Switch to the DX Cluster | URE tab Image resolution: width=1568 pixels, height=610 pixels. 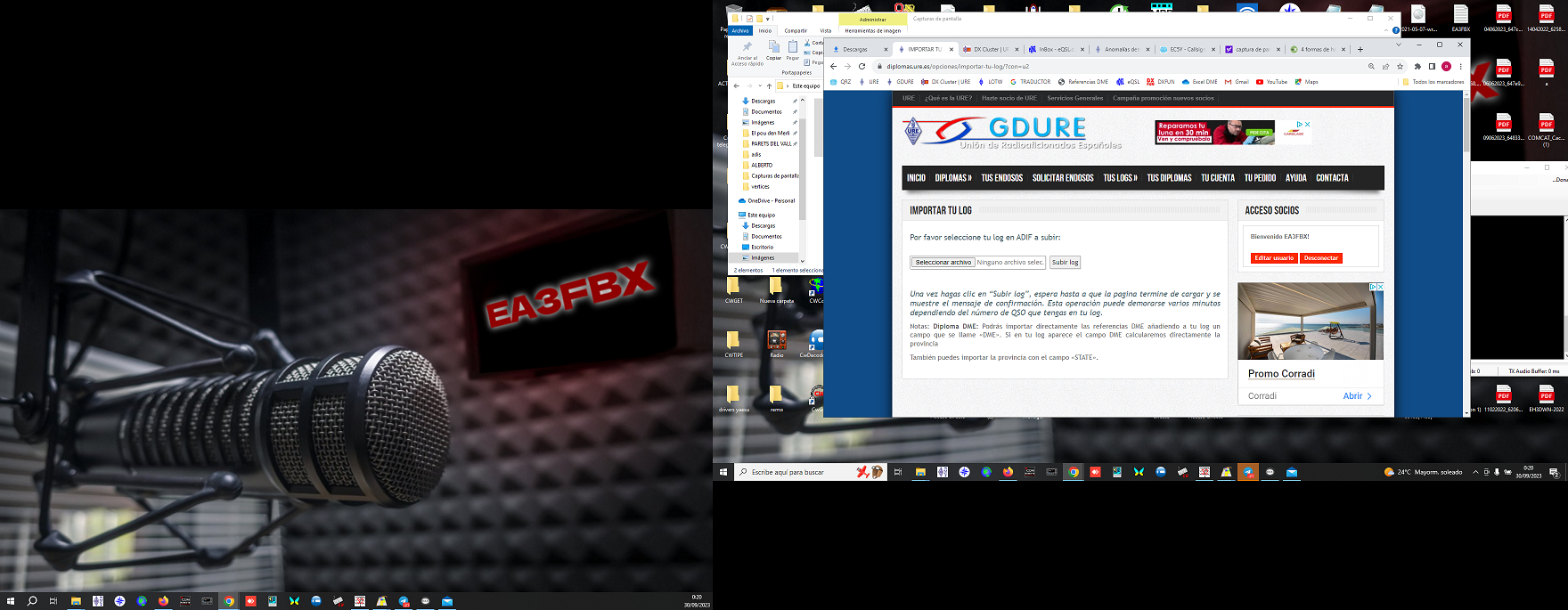pyautogui.click(x=989, y=50)
